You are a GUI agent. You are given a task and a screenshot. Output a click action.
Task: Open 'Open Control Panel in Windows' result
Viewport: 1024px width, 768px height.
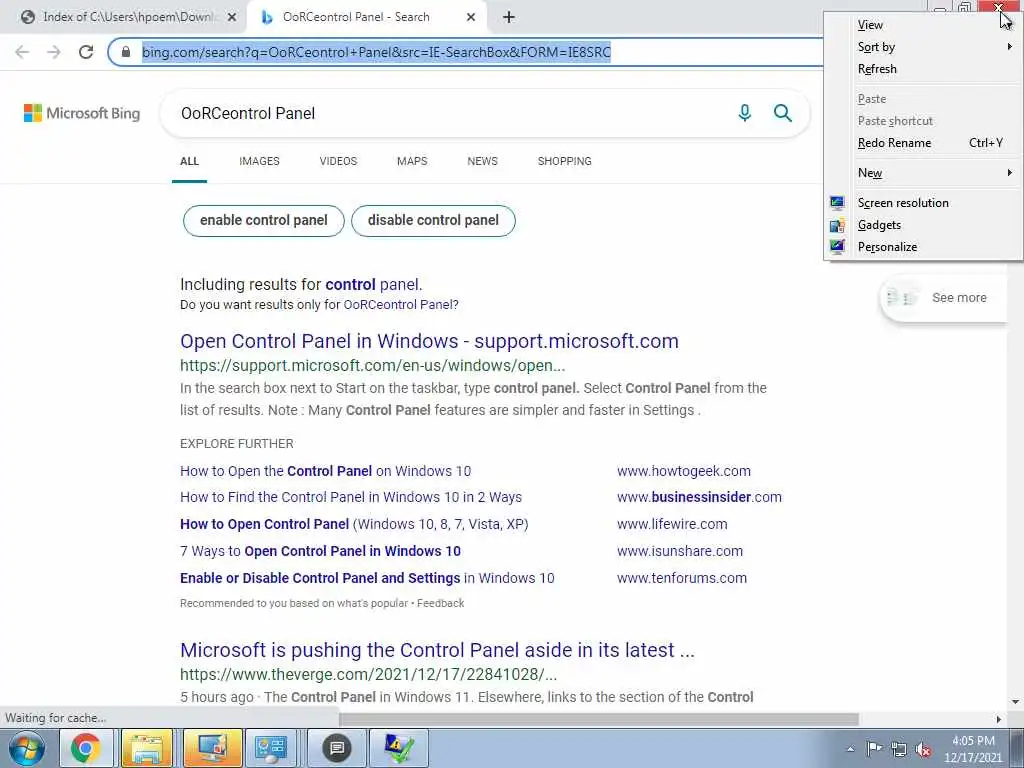click(429, 341)
